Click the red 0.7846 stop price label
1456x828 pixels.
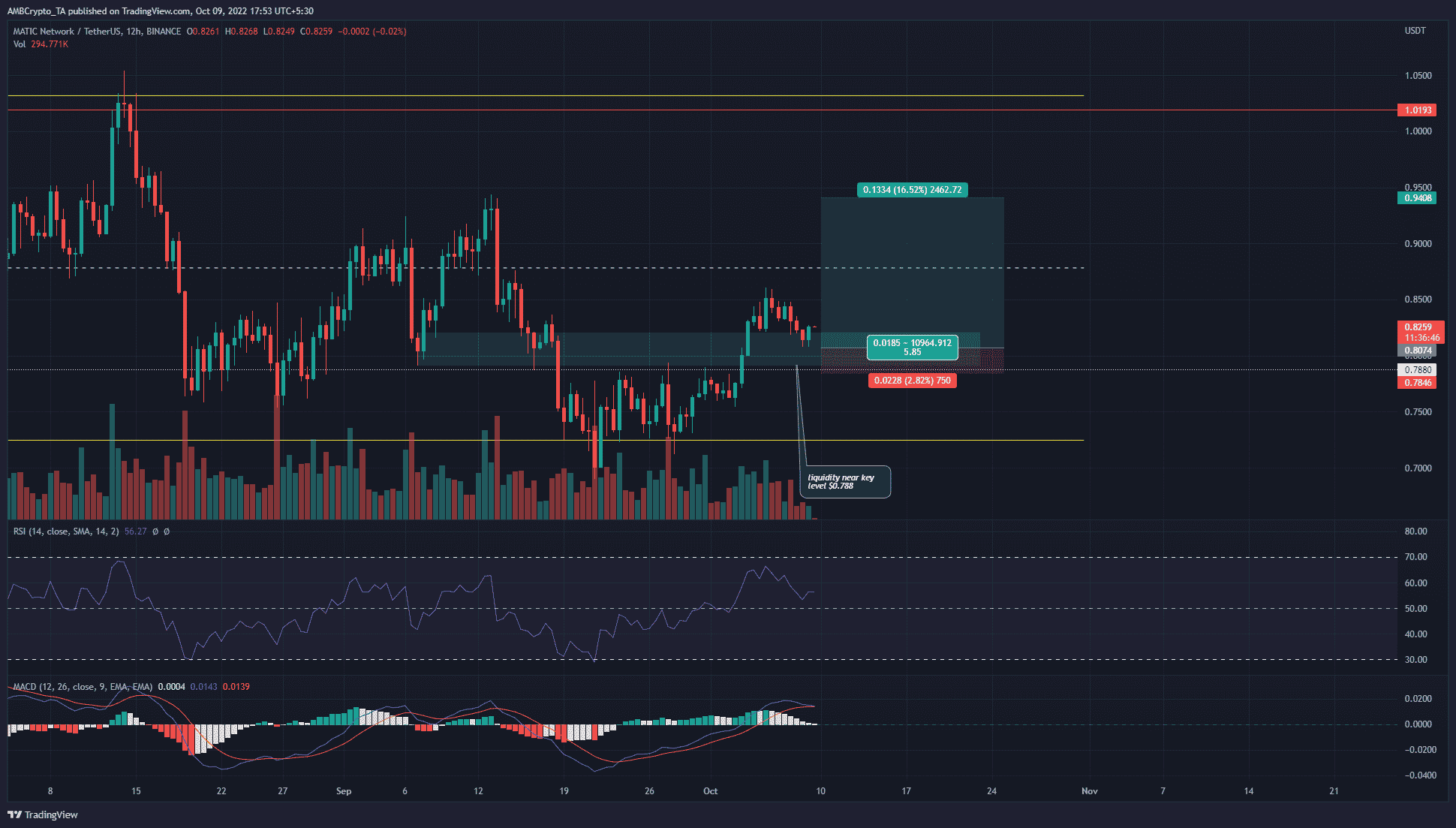coord(1416,383)
